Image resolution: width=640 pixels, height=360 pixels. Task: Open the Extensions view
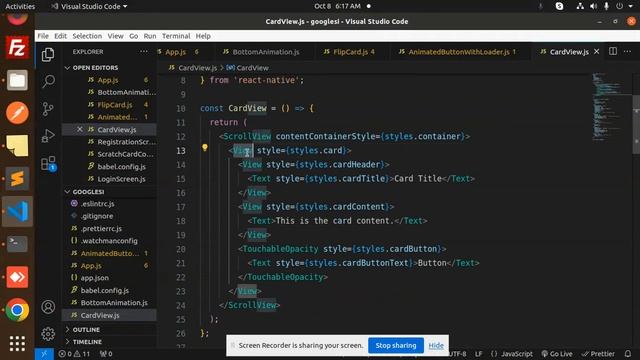point(48,163)
